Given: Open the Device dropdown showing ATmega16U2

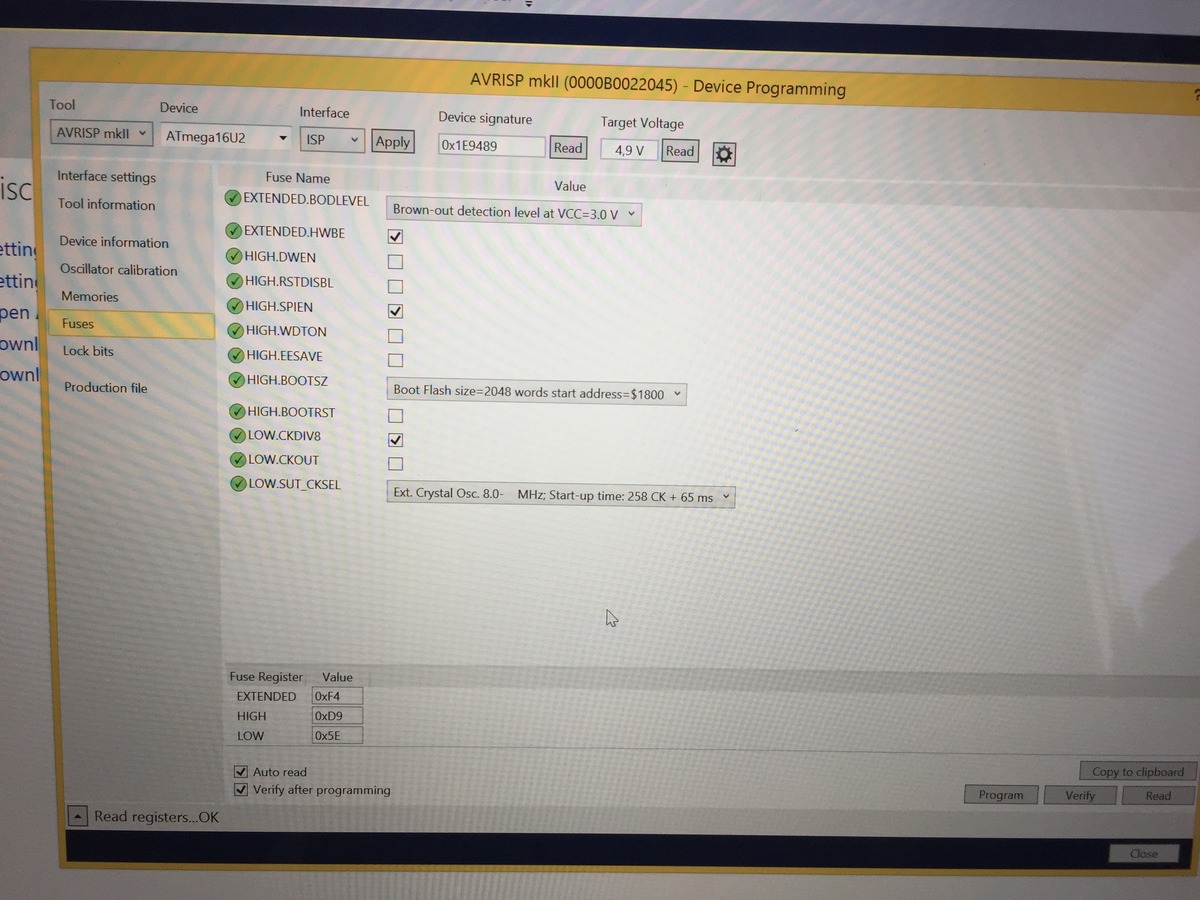Looking at the screenshot, I should 226,137.
